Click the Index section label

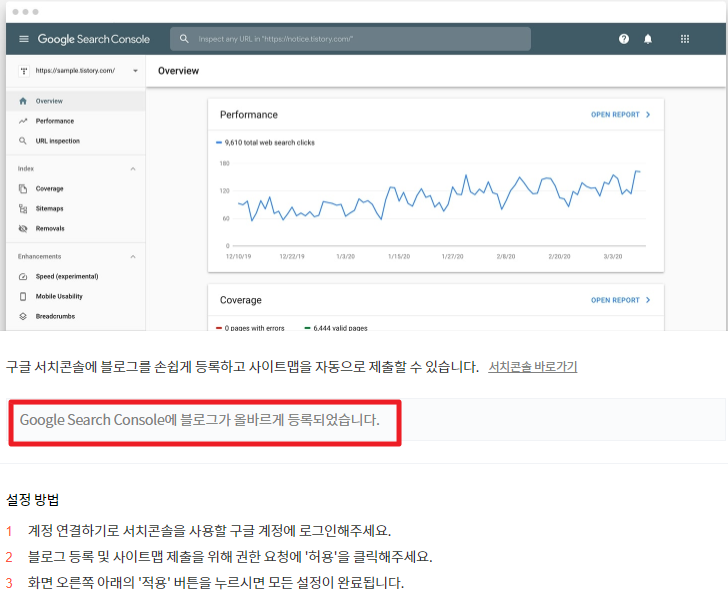26,169
